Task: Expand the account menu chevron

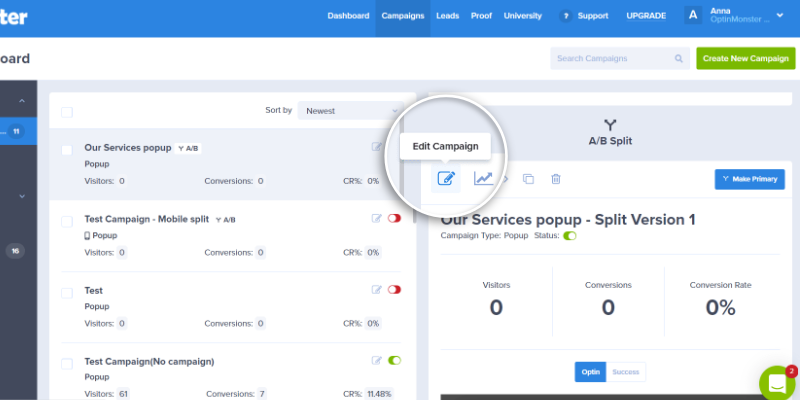Action: pyautogui.click(x=780, y=15)
